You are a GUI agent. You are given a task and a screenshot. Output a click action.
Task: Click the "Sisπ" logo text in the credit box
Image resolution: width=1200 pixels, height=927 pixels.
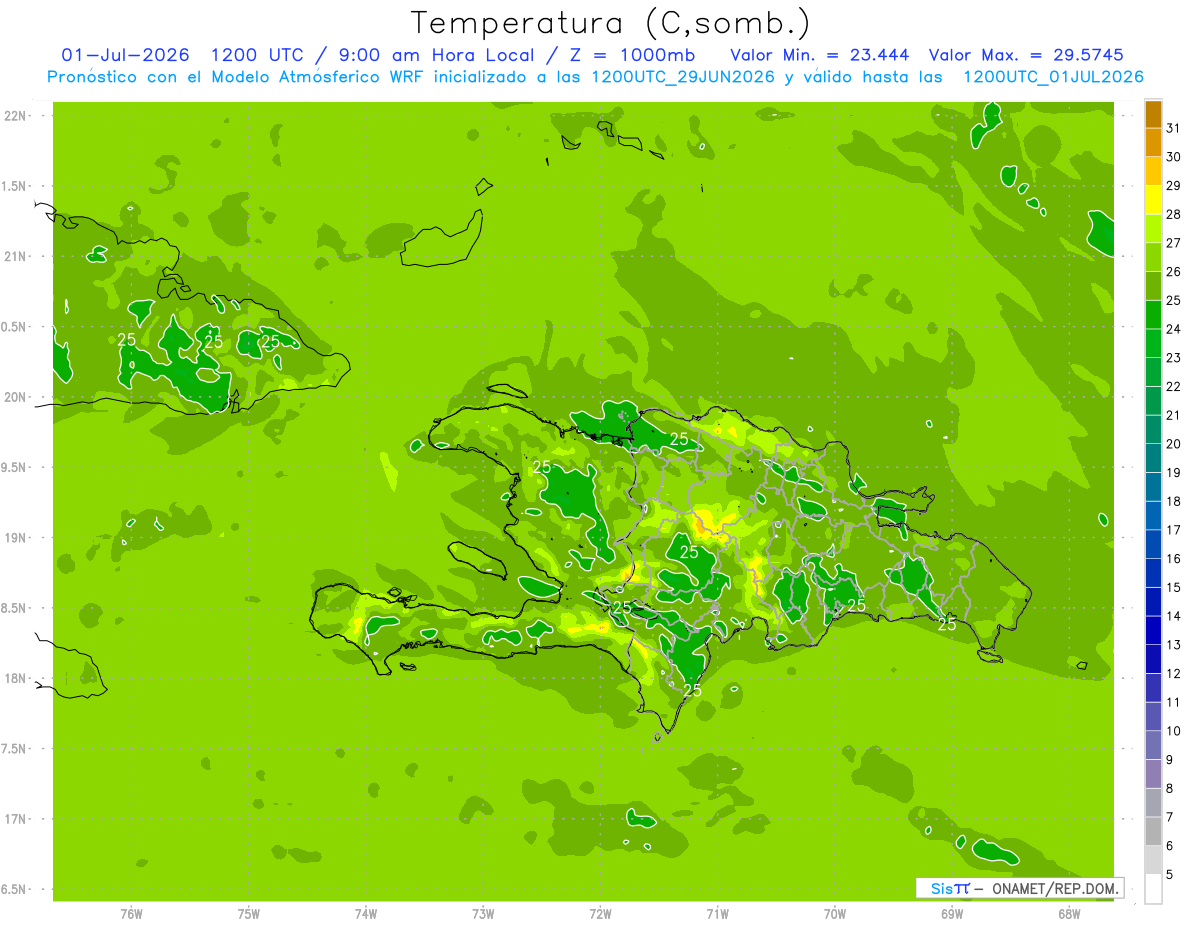pos(950,888)
